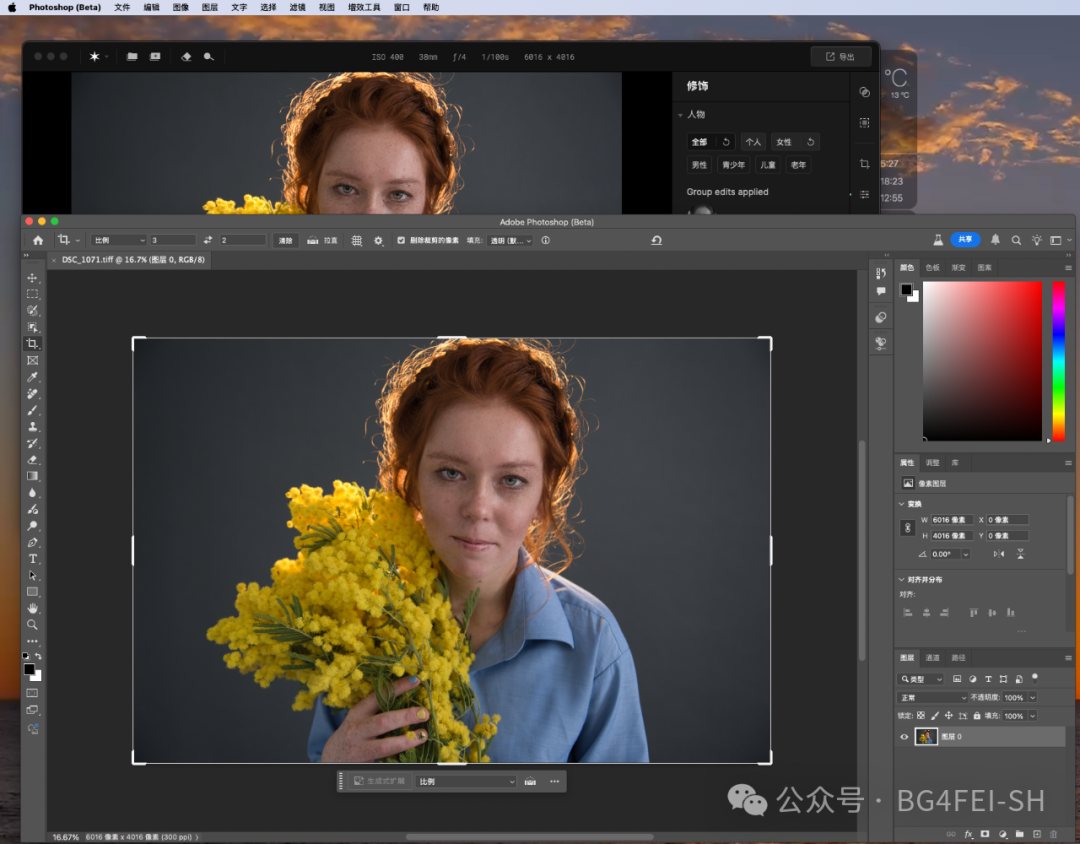This screenshot has width=1080, height=844.
Task: Swap crop width and height values
Action: (x=208, y=240)
